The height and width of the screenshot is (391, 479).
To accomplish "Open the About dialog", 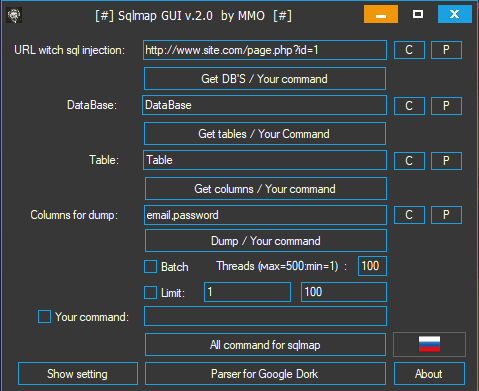I will pos(429,374).
